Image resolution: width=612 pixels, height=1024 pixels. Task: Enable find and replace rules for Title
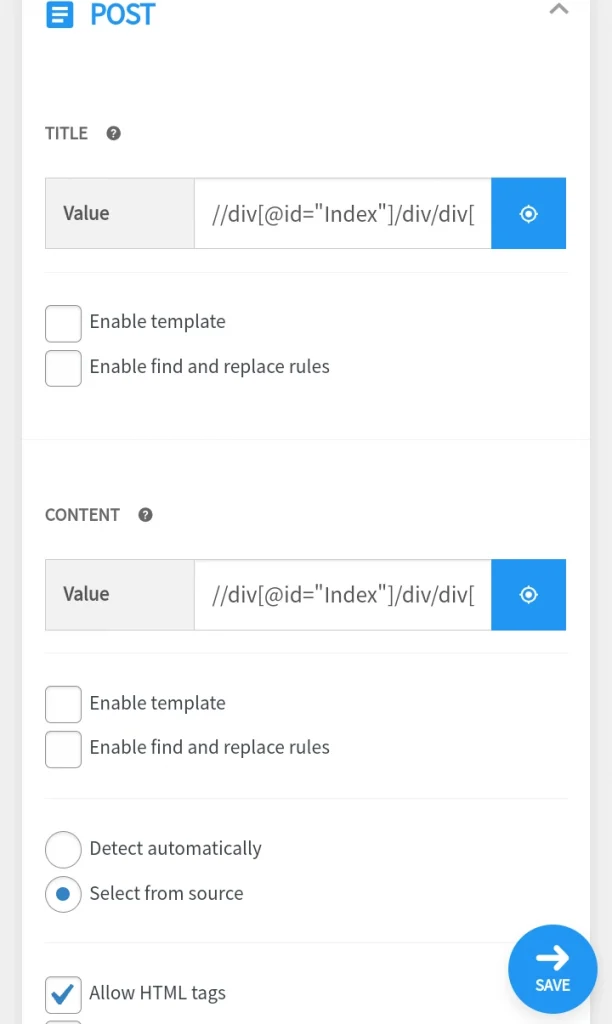click(63, 368)
